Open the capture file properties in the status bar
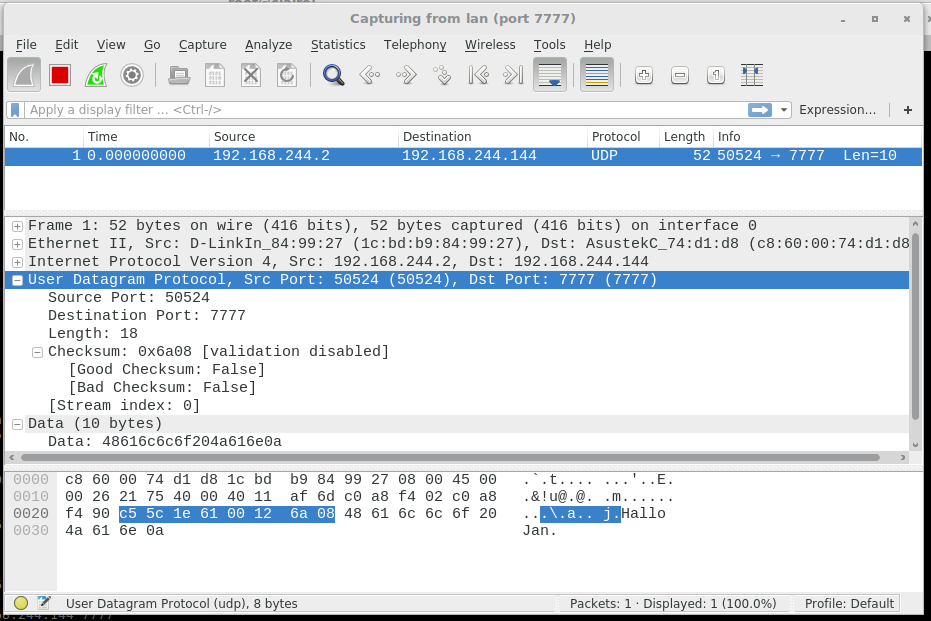 (44, 603)
